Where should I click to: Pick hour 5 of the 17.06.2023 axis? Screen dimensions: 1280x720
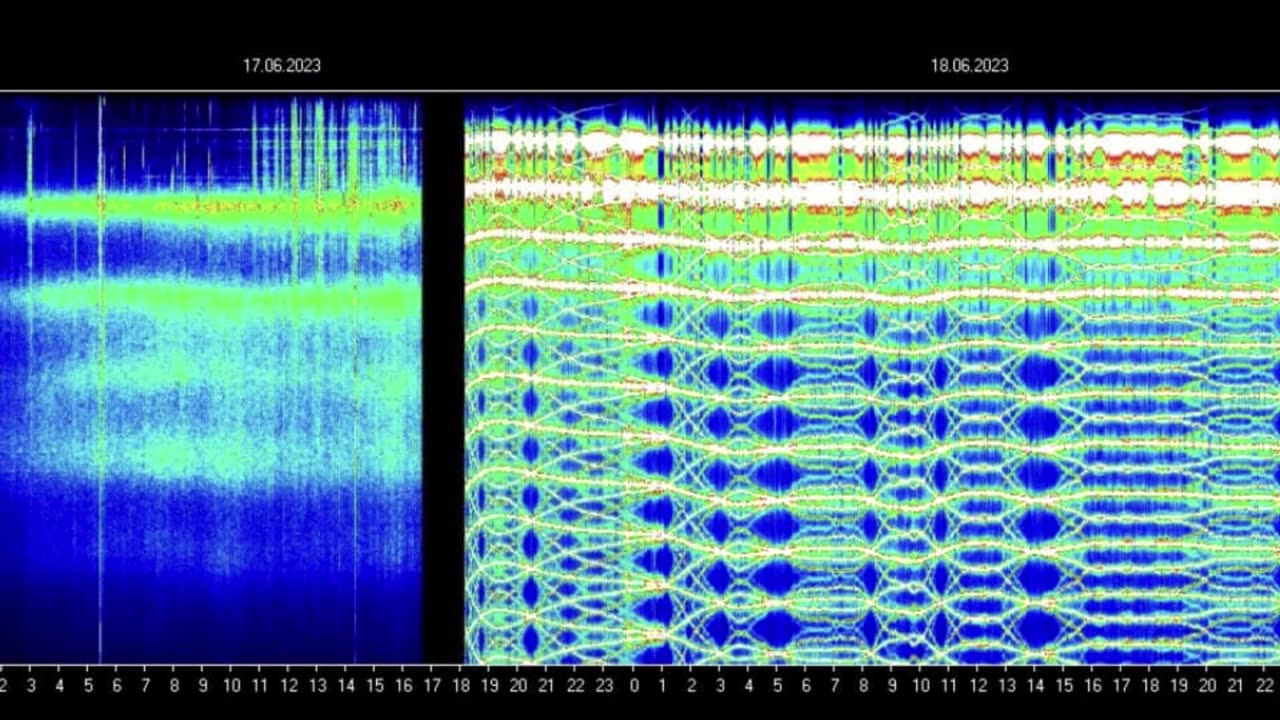click(x=88, y=686)
